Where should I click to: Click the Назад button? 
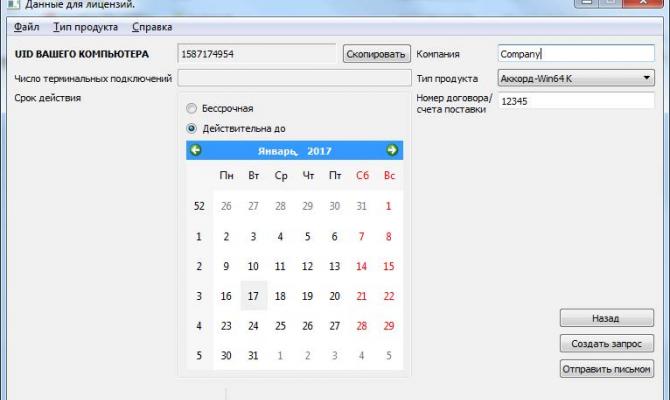point(607,318)
